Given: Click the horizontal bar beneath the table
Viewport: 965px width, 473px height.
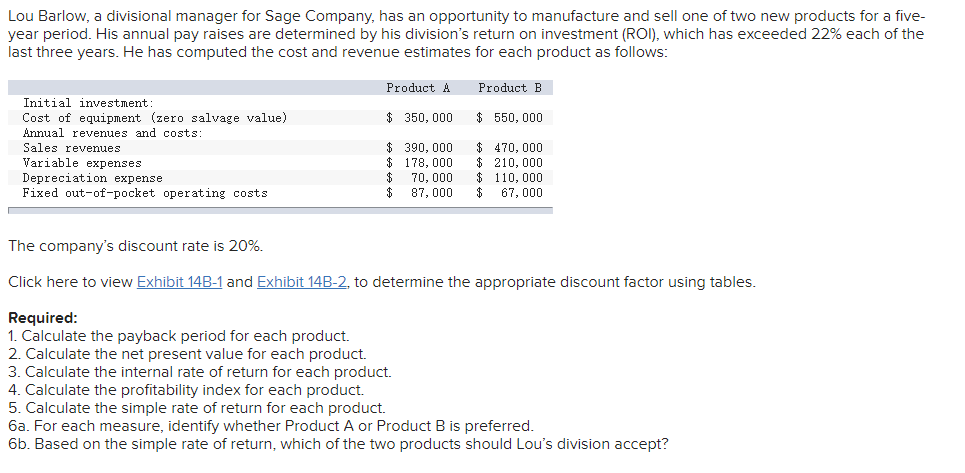Looking at the screenshot, I should [280, 210].
